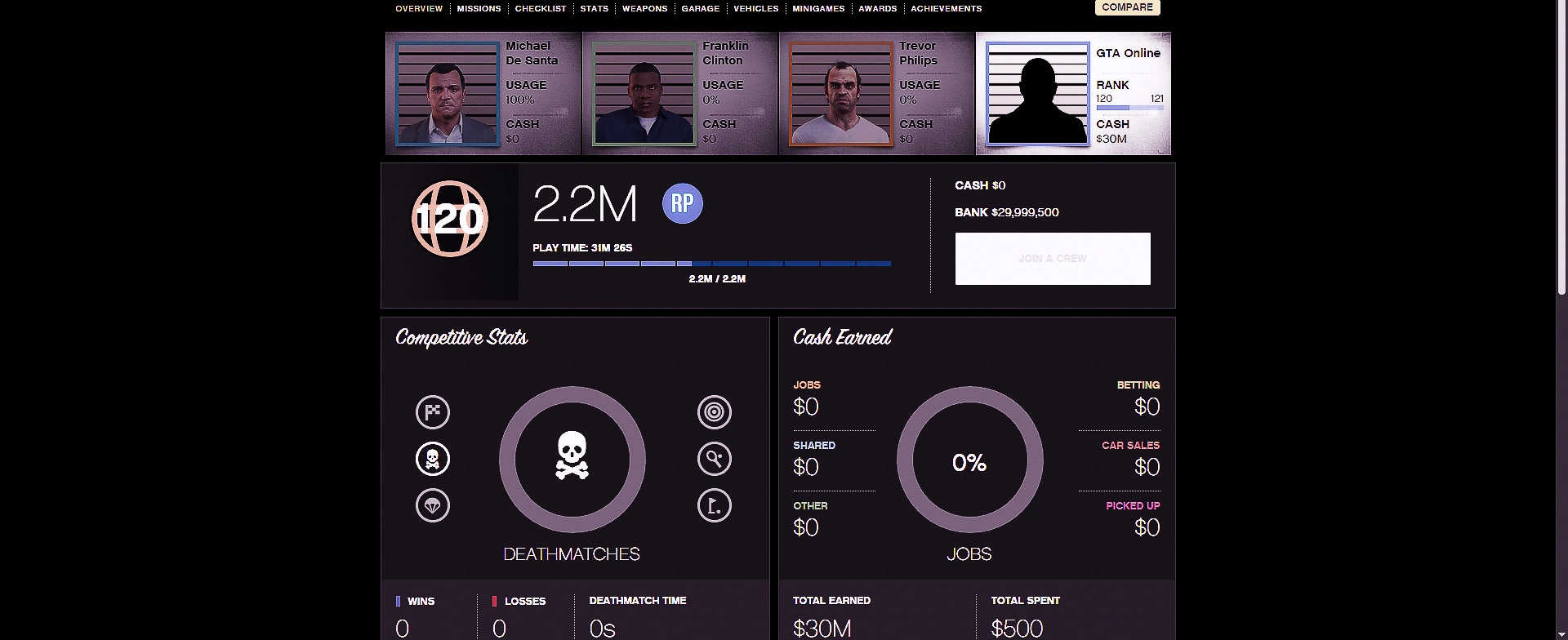Click the Picked Up cash value

pyautogui.click(x=1147, y=527)
